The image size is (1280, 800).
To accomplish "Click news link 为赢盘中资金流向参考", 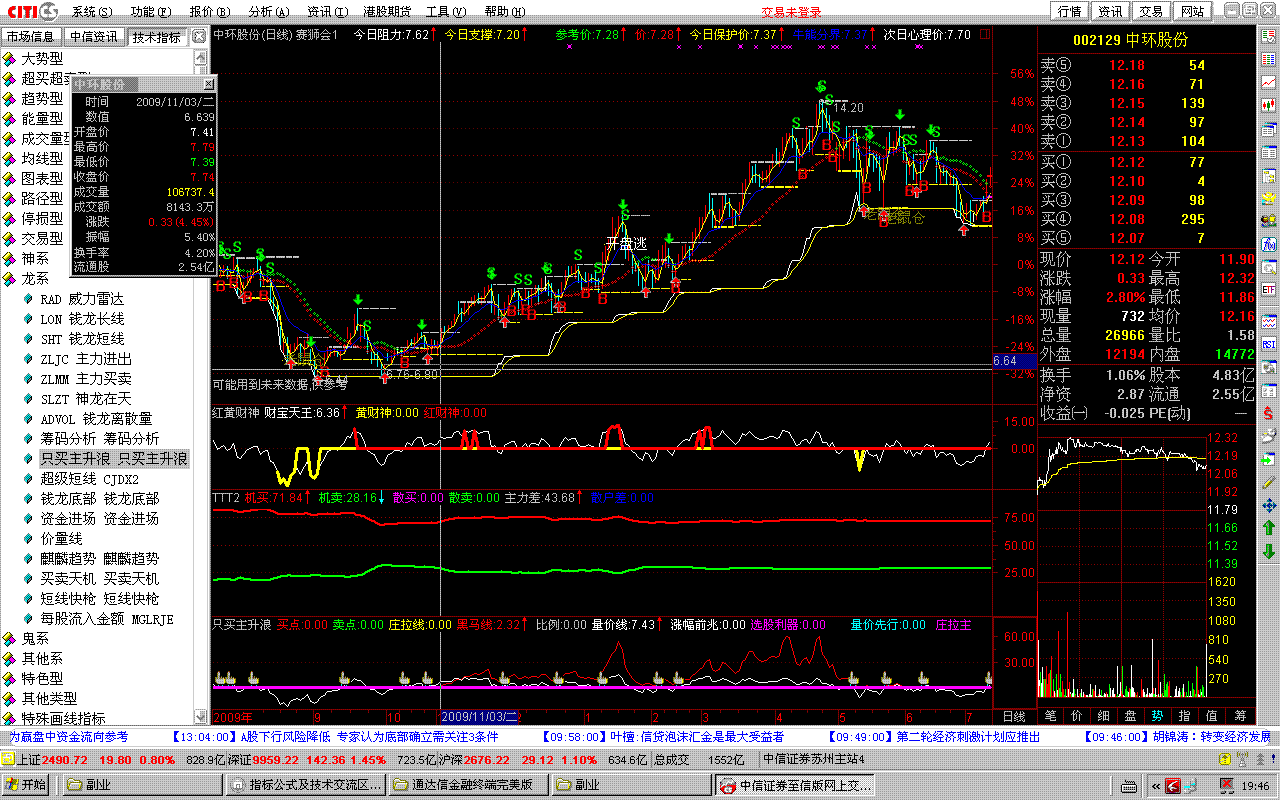I will click(x=69, y=737).
